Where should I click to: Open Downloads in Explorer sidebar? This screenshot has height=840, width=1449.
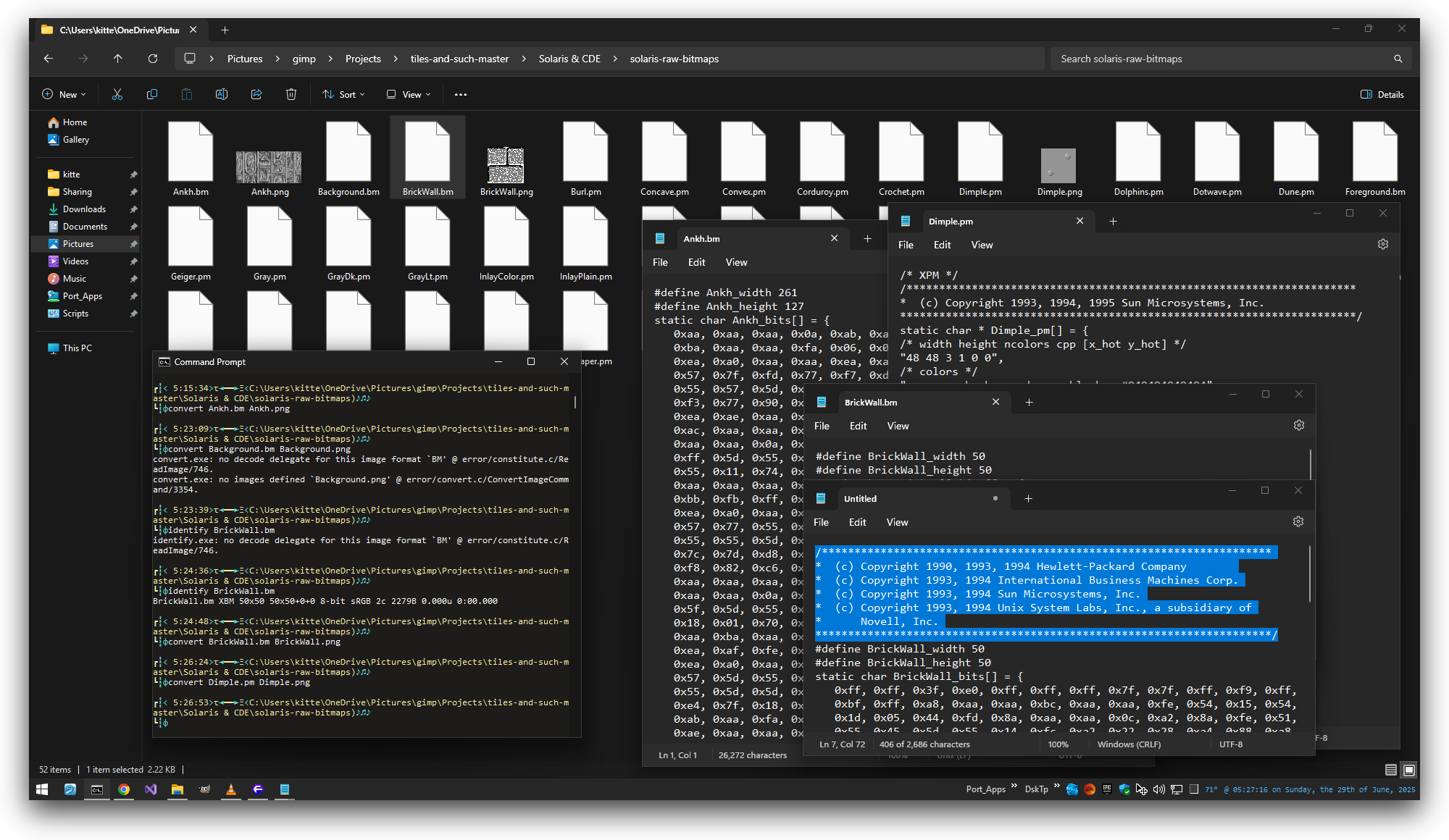pos(84,209)
